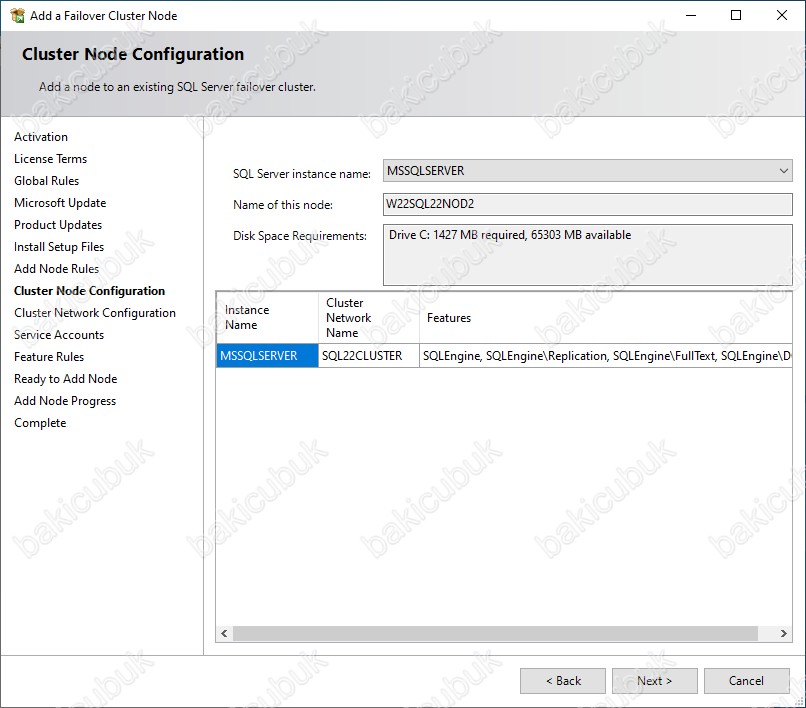Screen dimensions: 806x708
Task: Select the License Terms step
Action: 50,159
